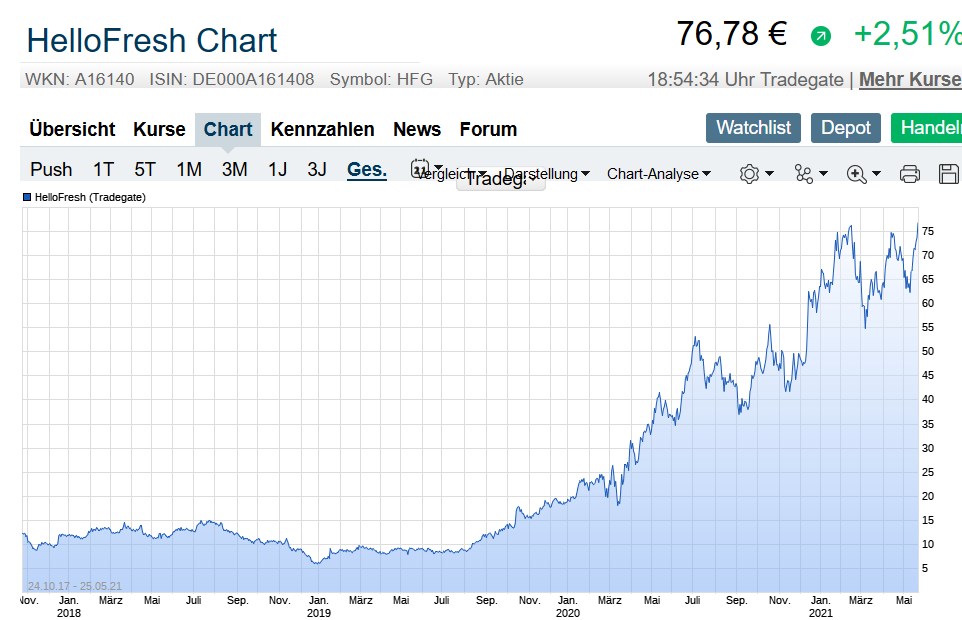Viewport: 962px width, 620px height.
Task: Print the chart with the printer icon
Action: [x=909, y=174]
